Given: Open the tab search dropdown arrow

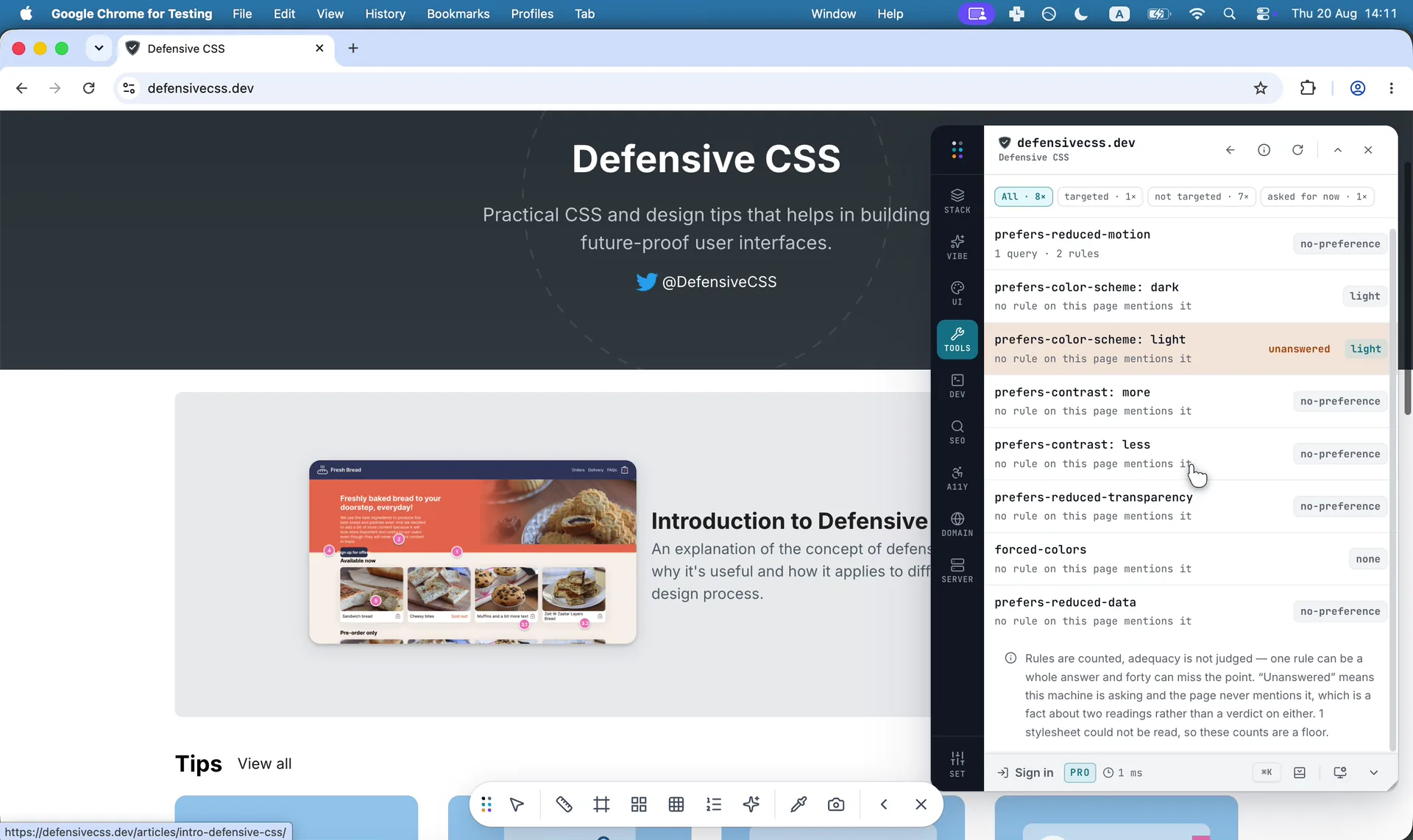Looking at the screenshot, I should 99,49.
